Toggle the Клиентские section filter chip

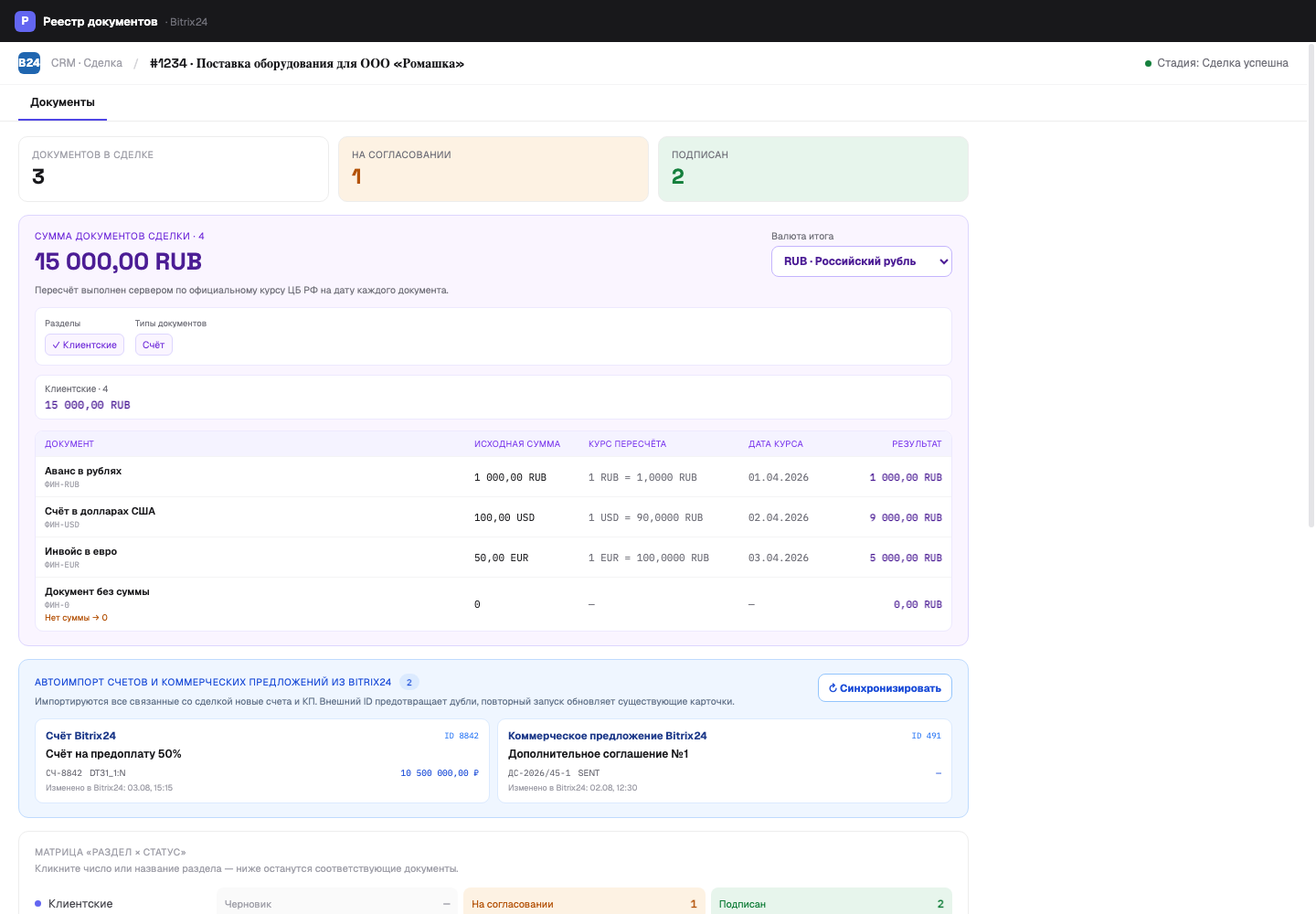[84, 345]
